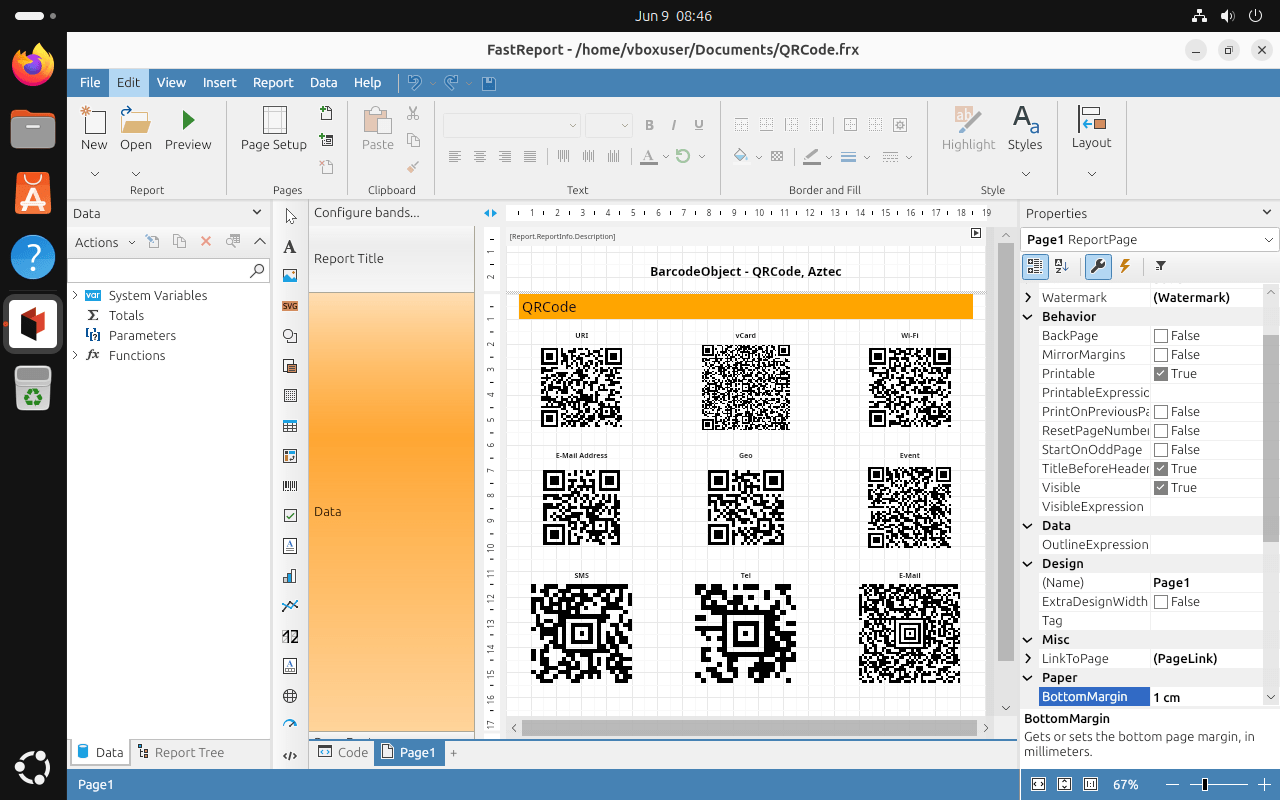
Task: Click the filter icon in Properties panel
Action: pyautogui.click(x=1160, y=266)
